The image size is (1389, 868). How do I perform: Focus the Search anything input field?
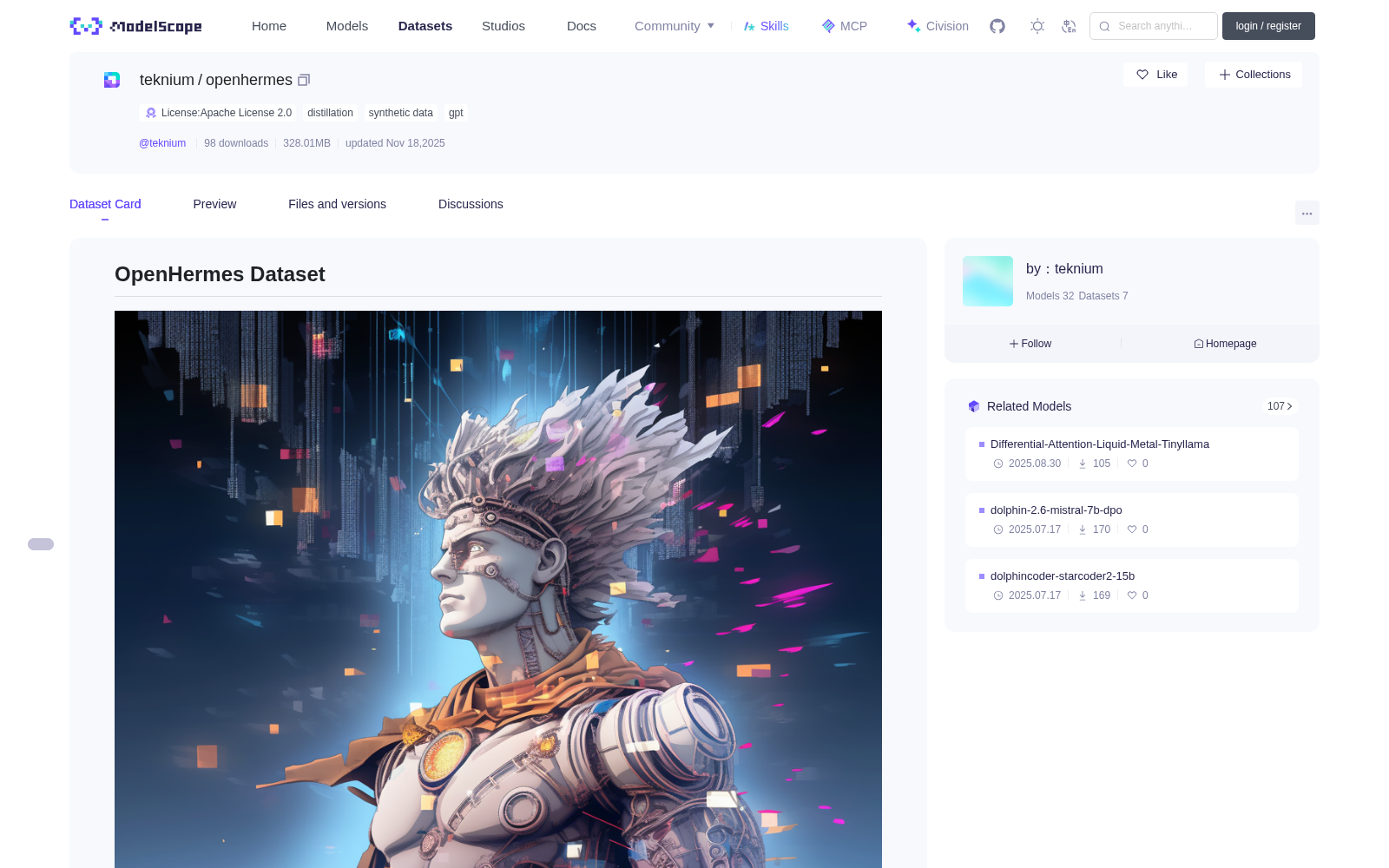coord(1154,26)
